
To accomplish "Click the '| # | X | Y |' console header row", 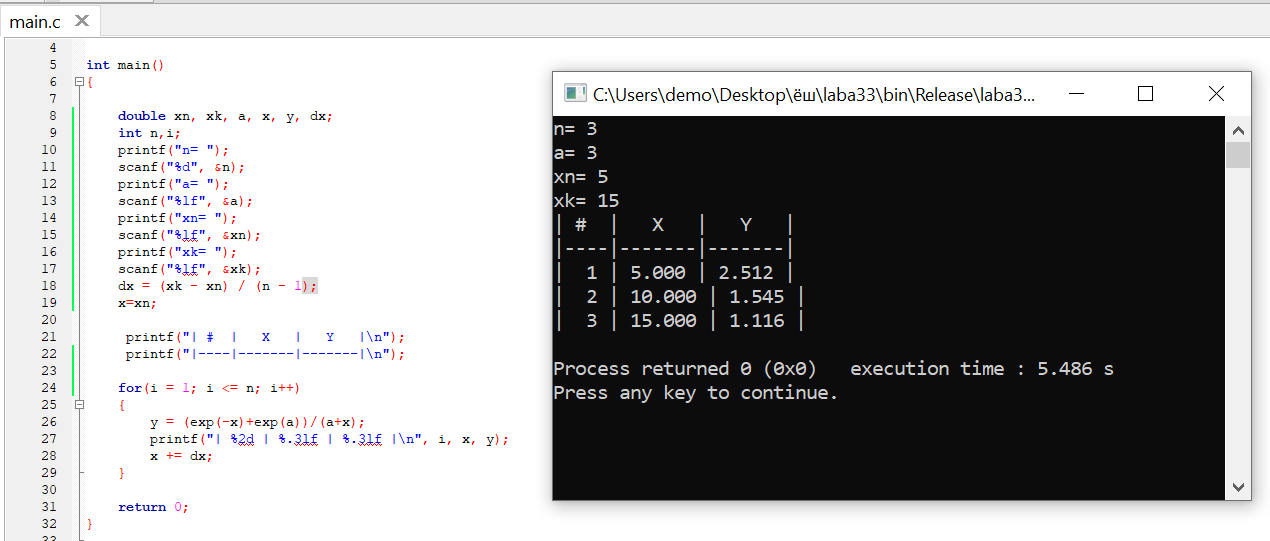I will click(x=674, y=225).
